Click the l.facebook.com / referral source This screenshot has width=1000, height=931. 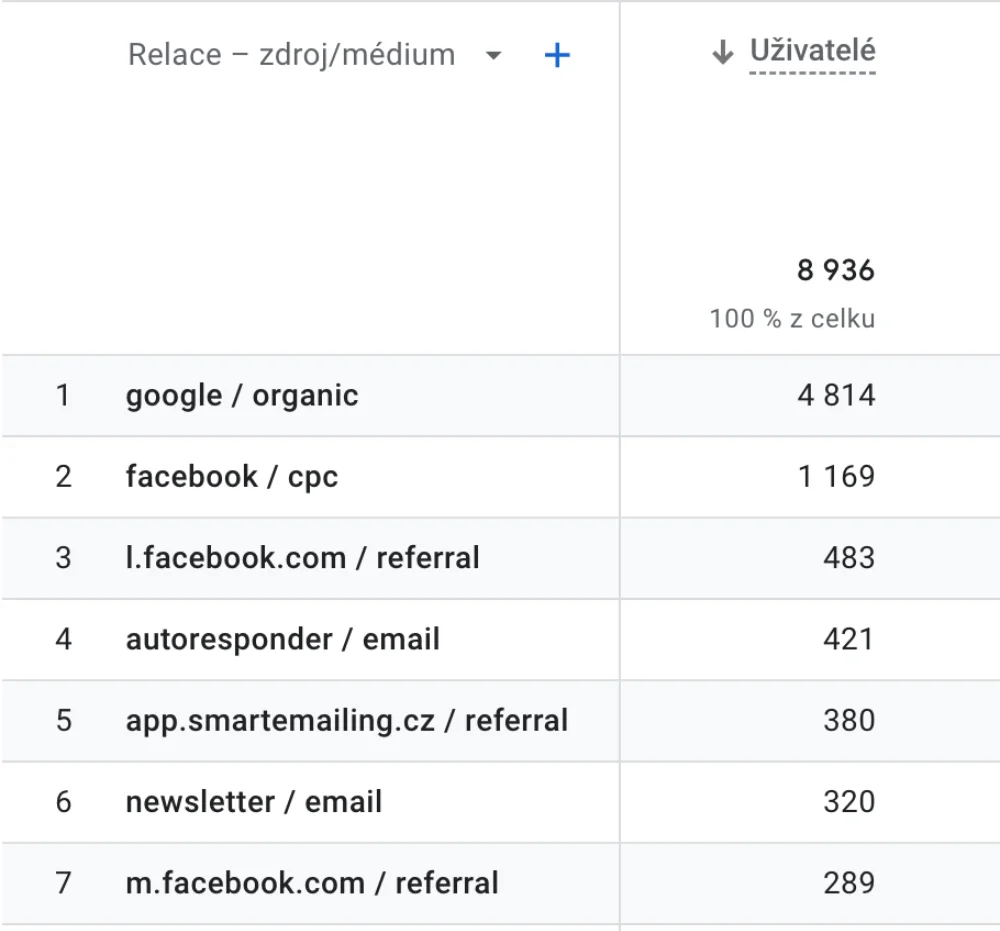coord(302,558)
